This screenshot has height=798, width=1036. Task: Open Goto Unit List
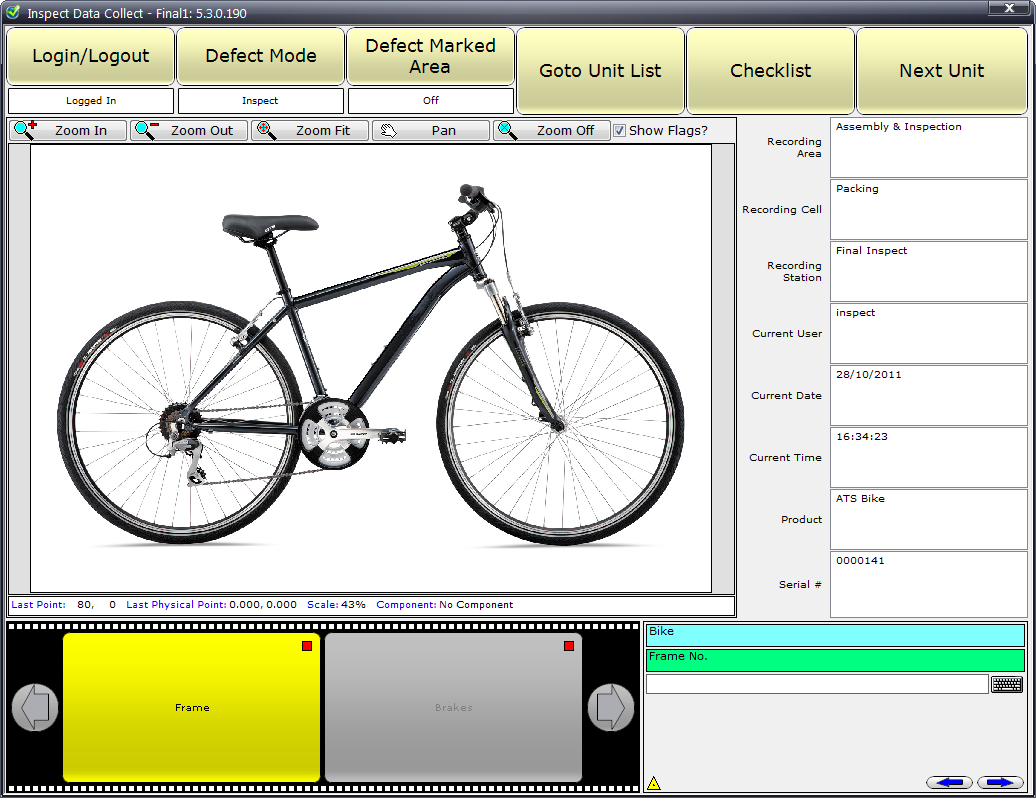click(600, 71)
